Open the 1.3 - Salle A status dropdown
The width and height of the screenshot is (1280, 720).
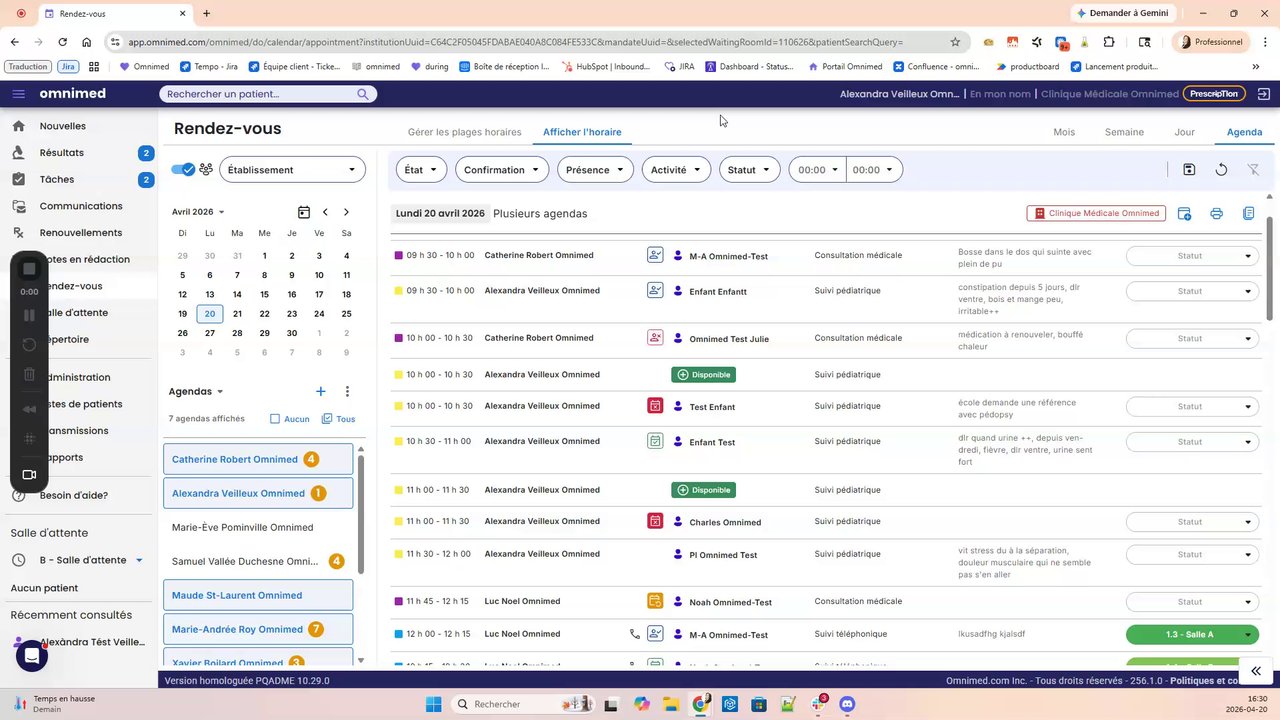pyautogui.click(x=1192, y=635)
